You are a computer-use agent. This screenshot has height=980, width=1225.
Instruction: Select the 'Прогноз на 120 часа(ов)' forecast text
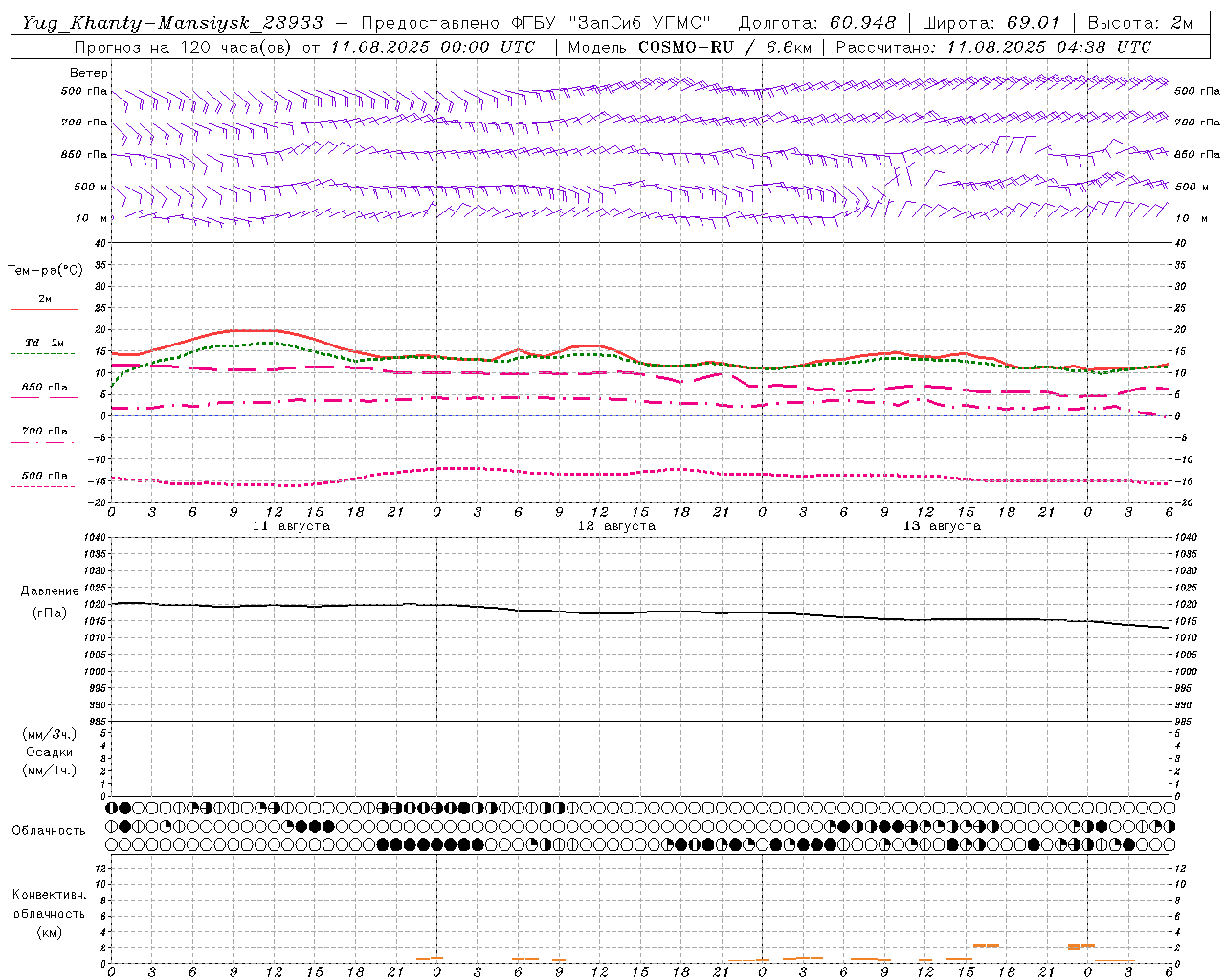point(184,47)
